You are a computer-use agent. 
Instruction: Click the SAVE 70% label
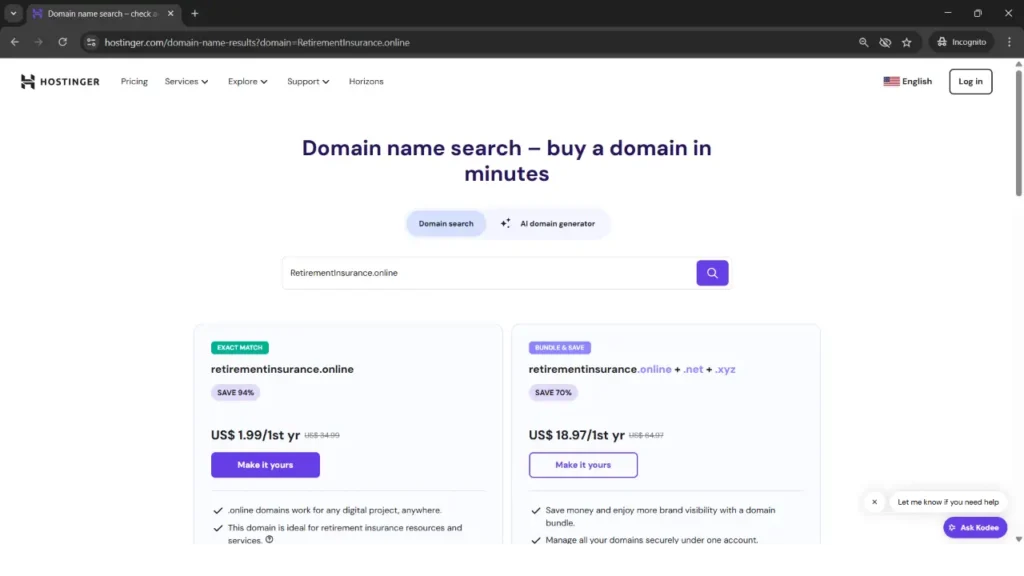pos(553,392)
